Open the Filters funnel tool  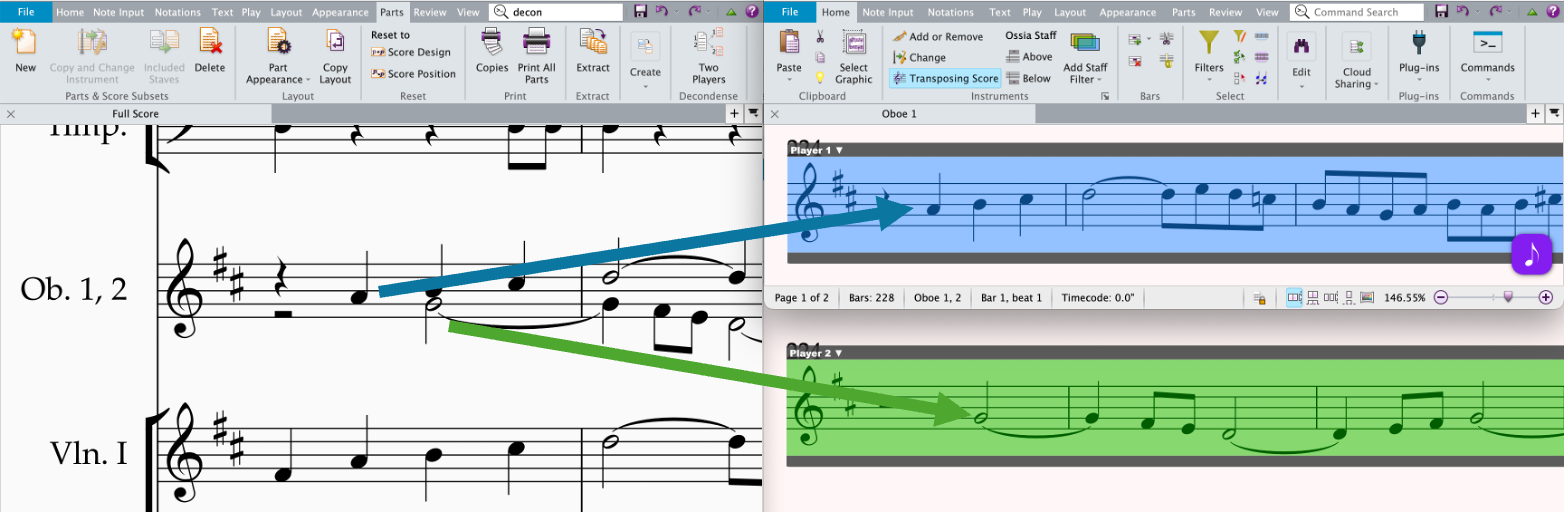tap(1209, 44)
